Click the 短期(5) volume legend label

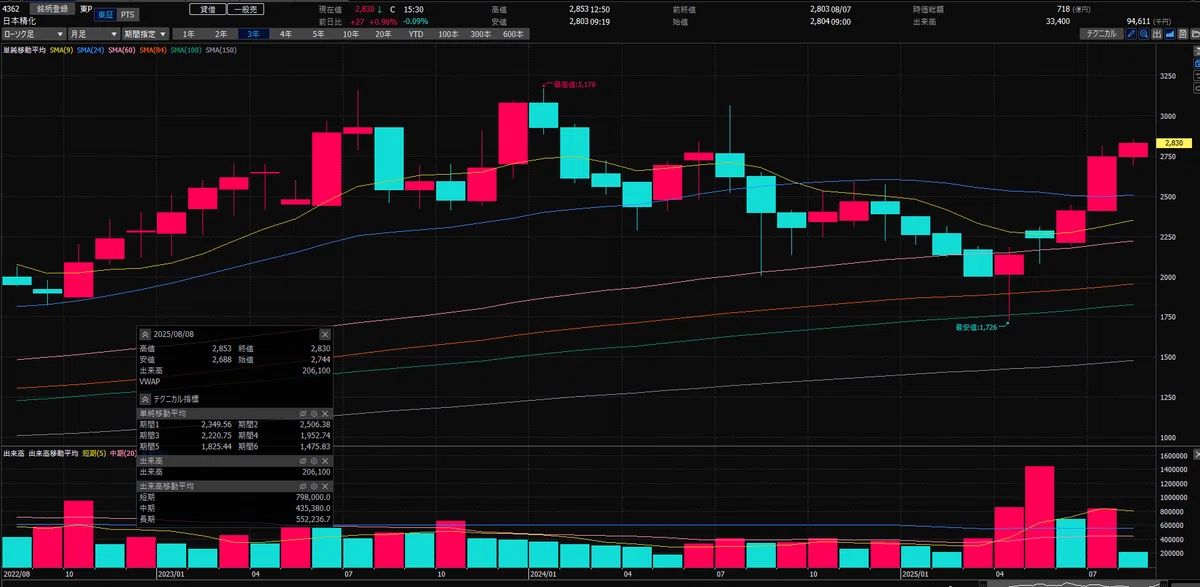pos(93,453)
